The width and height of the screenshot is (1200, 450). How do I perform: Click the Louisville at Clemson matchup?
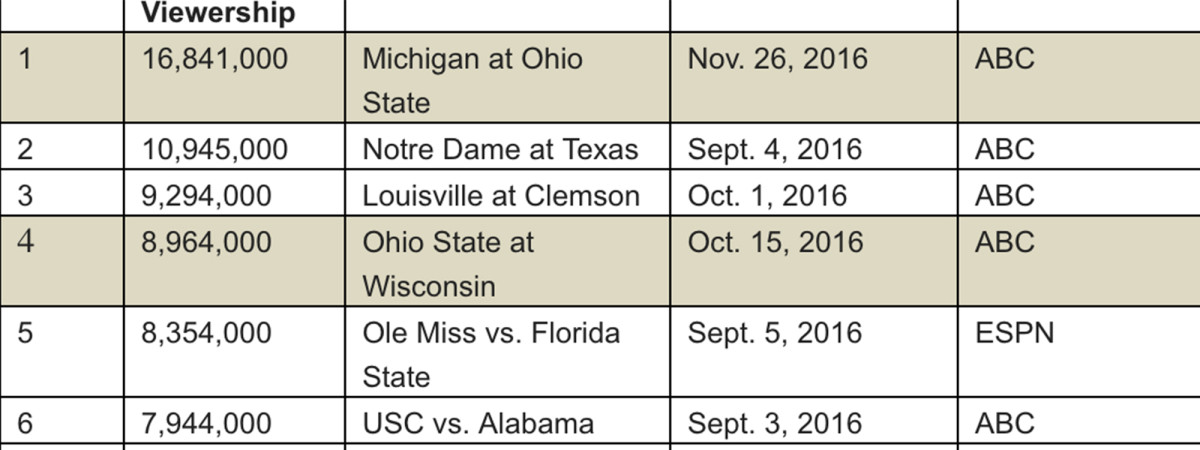click(501, 196)
